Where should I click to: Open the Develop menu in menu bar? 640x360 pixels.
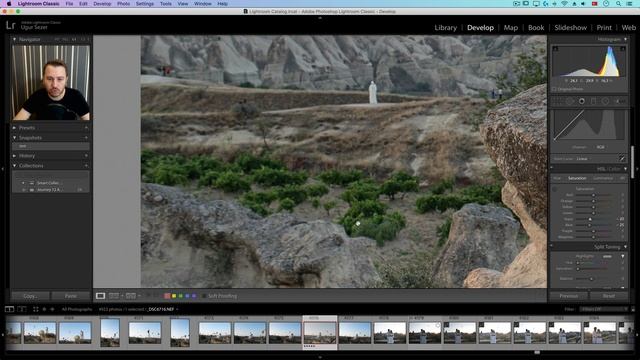coord(102,4)
